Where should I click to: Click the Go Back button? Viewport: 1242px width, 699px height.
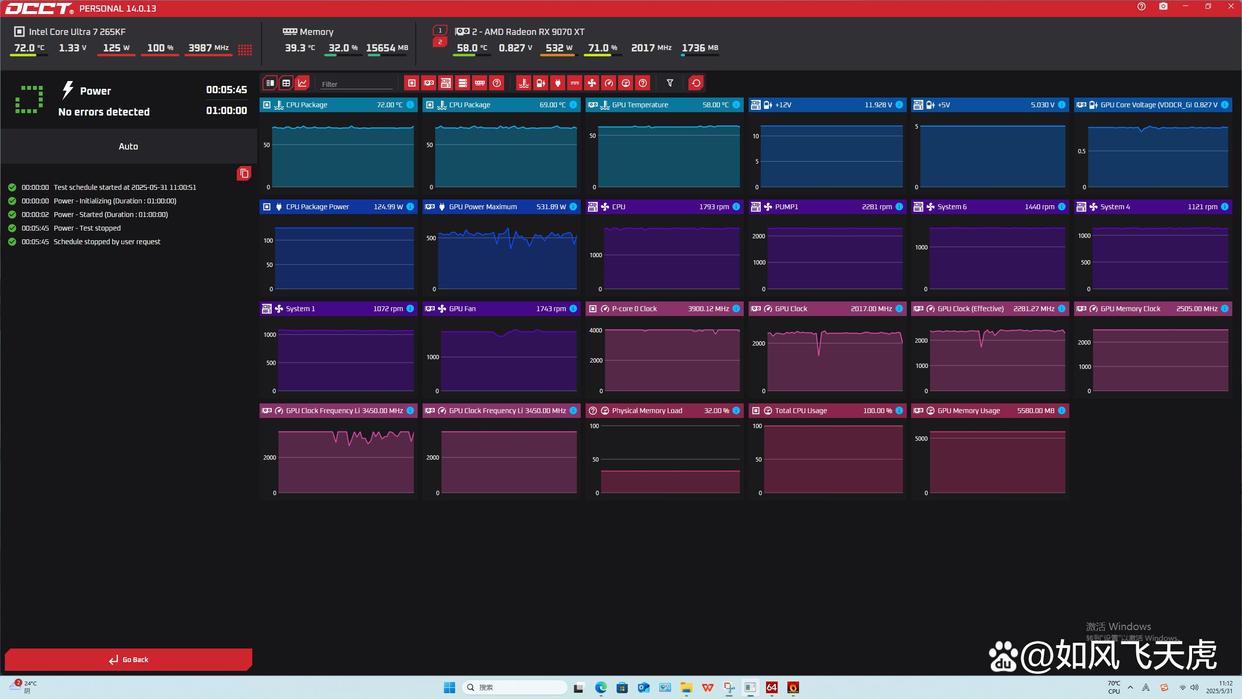(128, 659)
